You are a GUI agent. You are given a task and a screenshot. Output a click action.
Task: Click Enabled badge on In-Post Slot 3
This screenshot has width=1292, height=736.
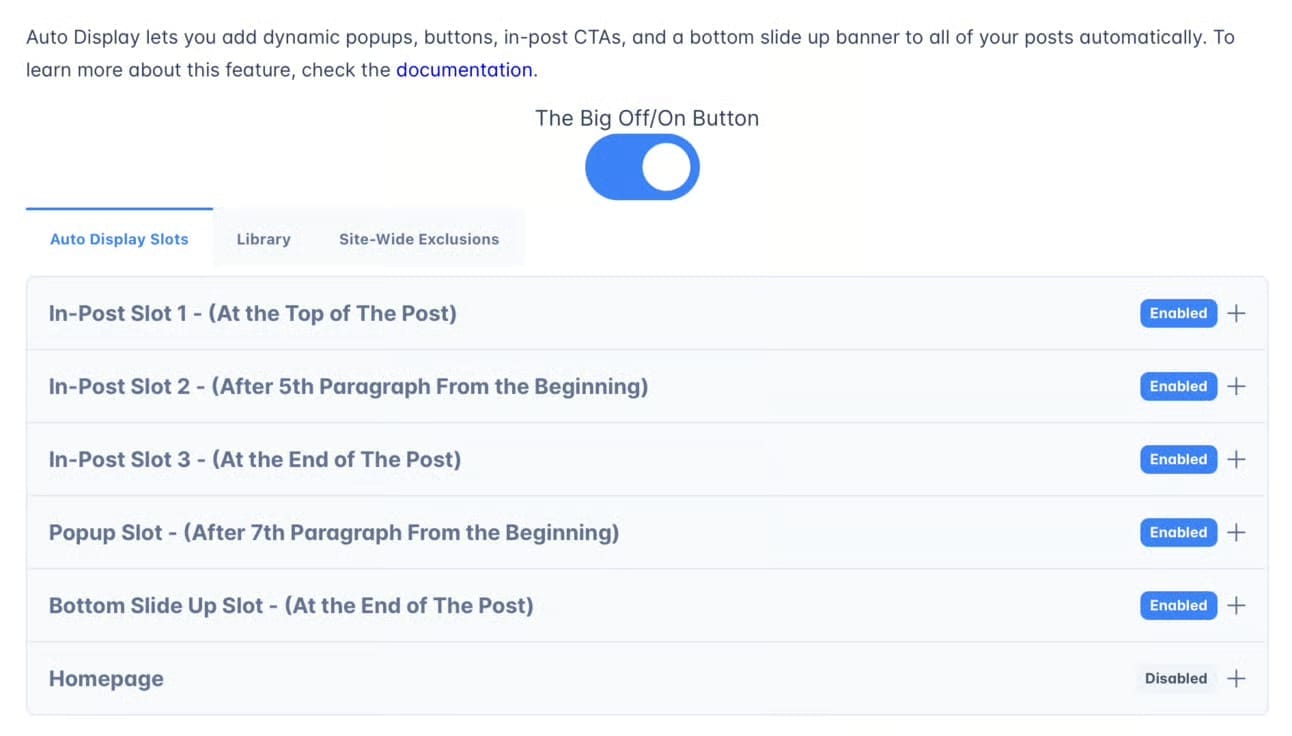tap(1178, 459)
